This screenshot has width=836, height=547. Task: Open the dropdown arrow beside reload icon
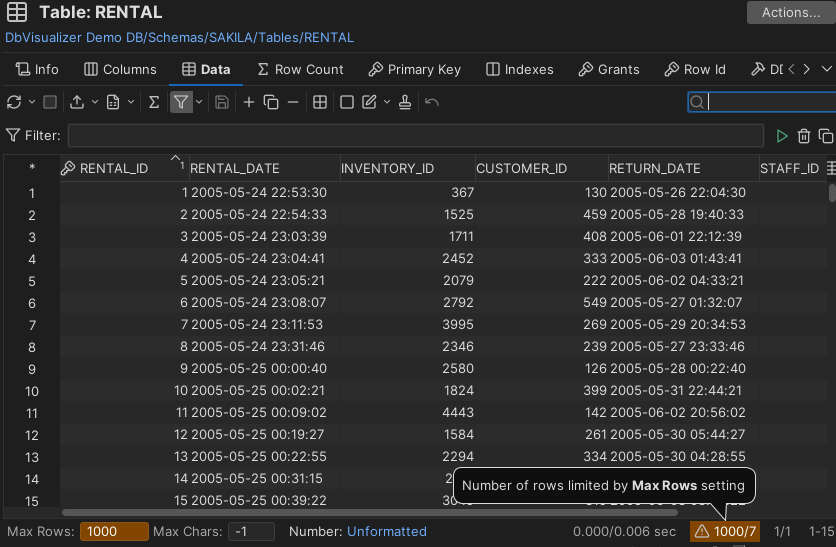[31, 102]
